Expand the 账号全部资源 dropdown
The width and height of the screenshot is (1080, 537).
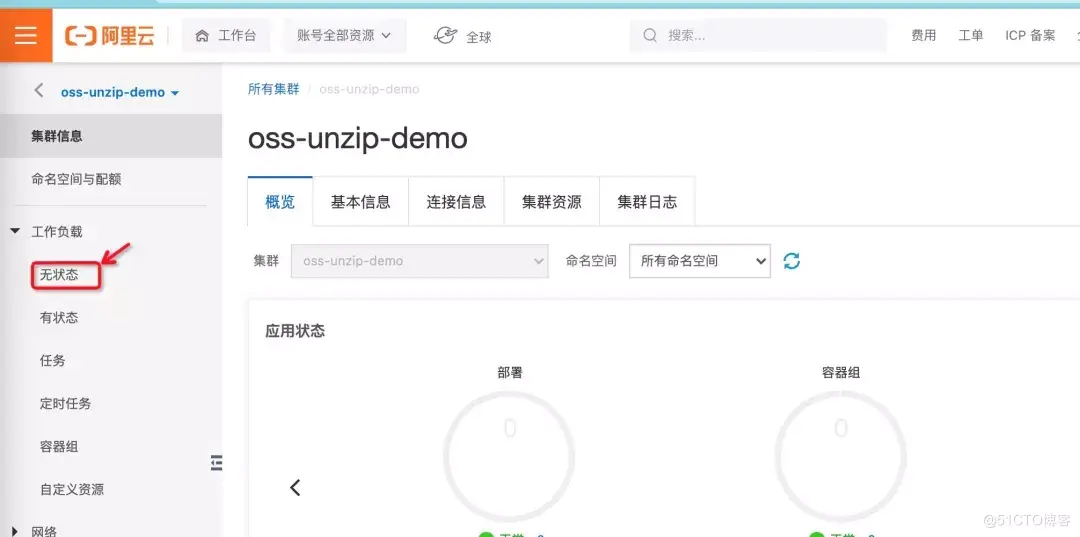(x=344, y=36)
